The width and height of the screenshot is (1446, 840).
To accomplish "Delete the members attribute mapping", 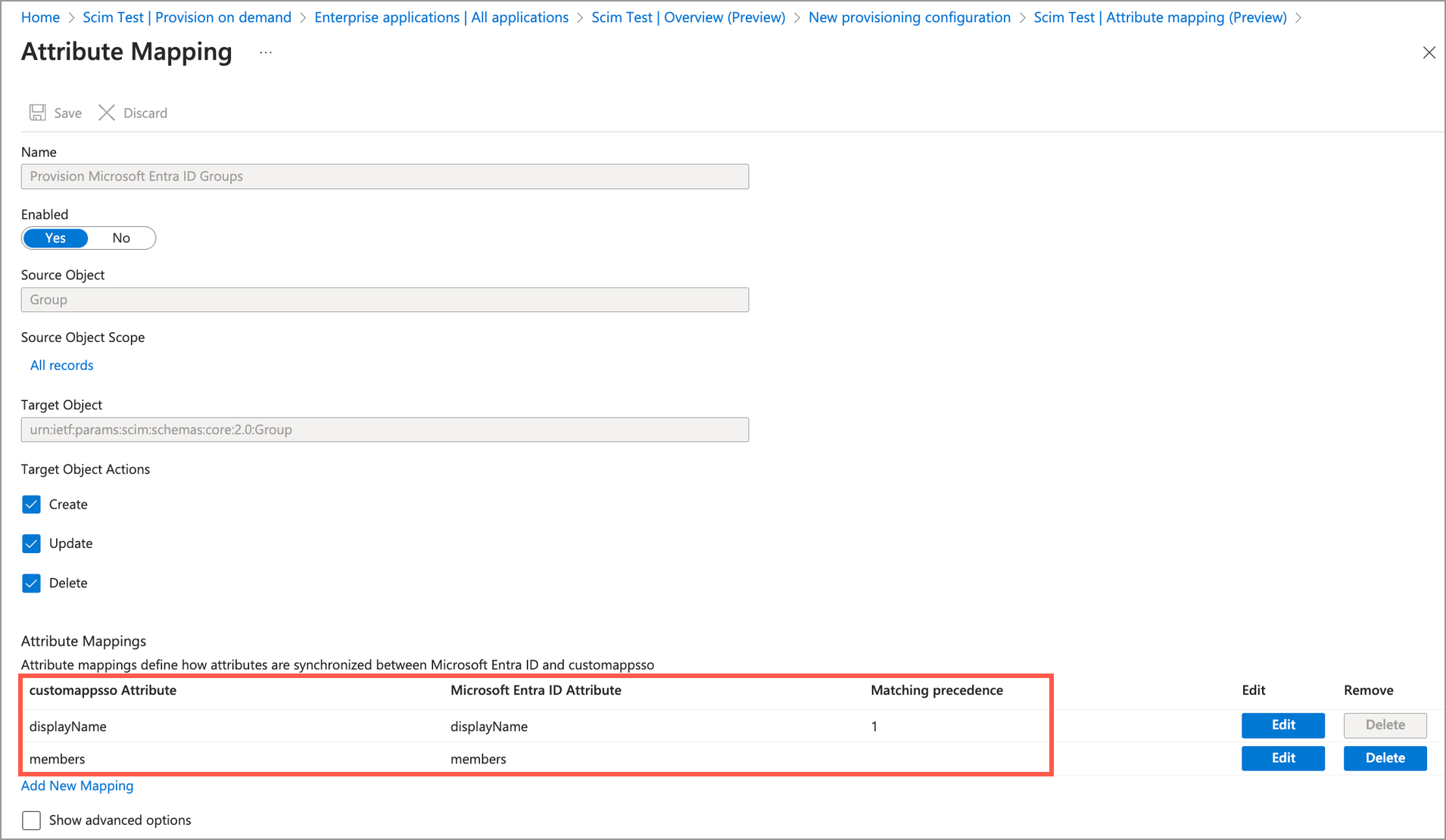I will [1385, 758].
